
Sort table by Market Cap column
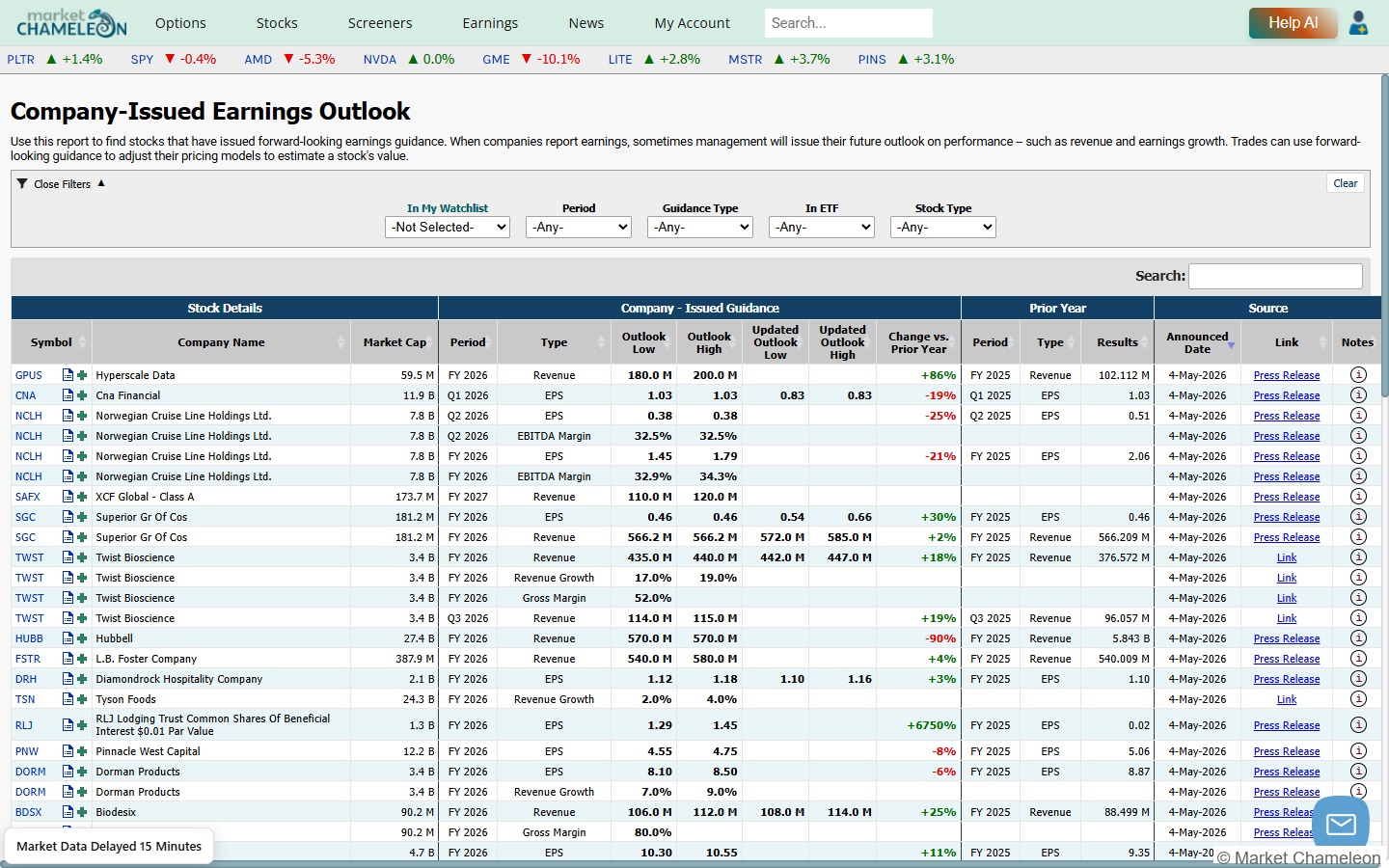point(395,342)
